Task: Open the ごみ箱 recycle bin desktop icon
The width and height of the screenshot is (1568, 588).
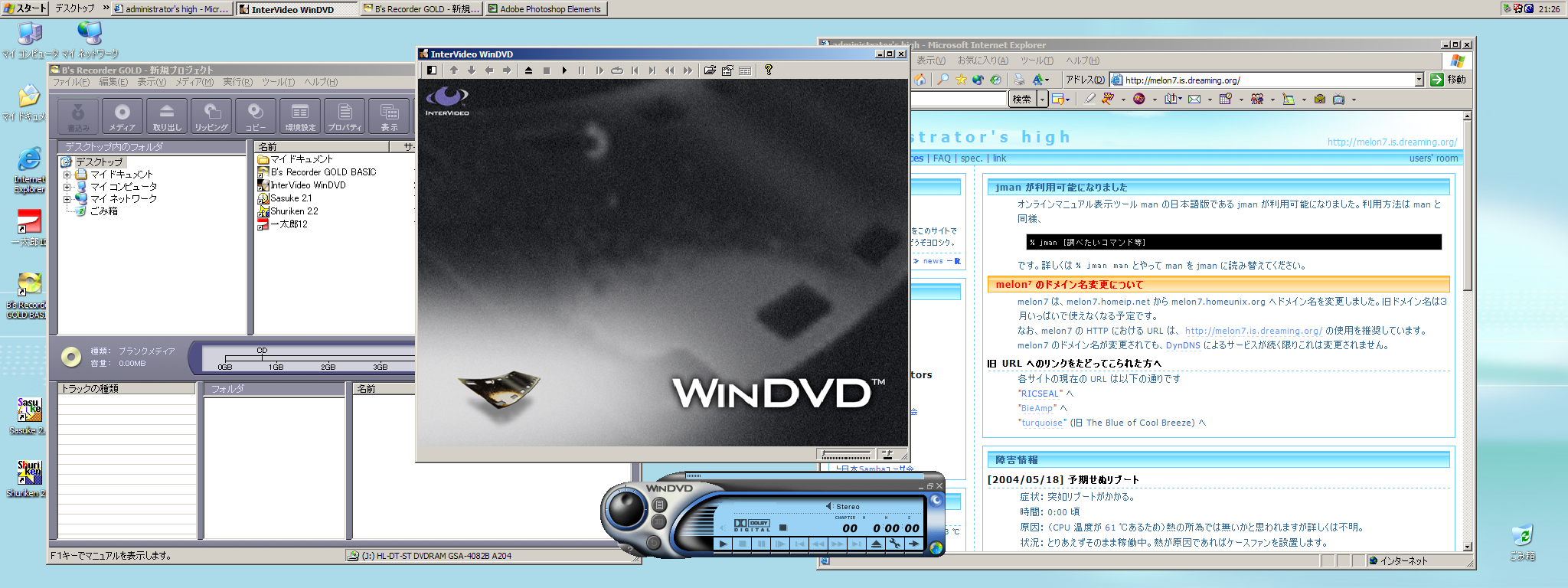Action: [1522, 543]
